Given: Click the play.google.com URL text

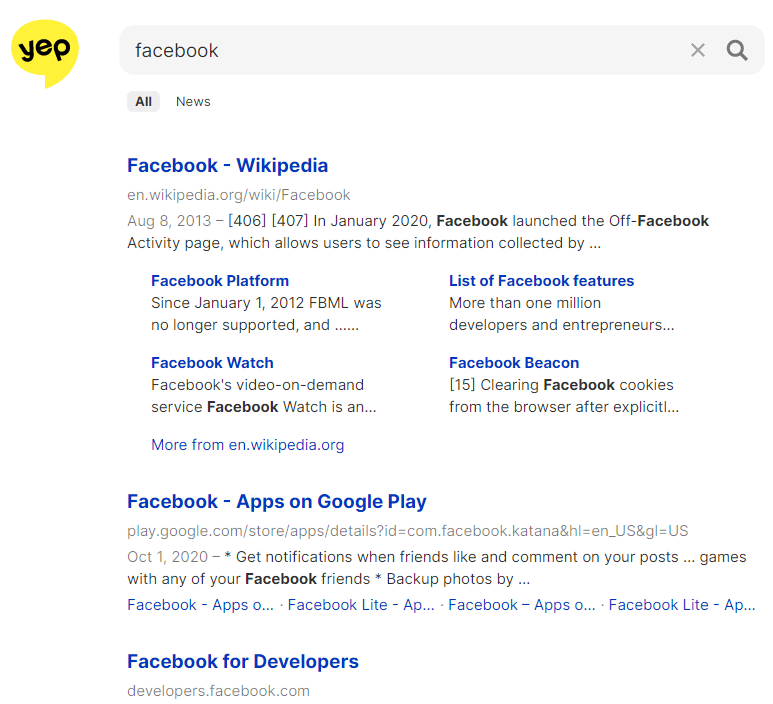Looking at the screenshot, I should (x=408, y=531).
